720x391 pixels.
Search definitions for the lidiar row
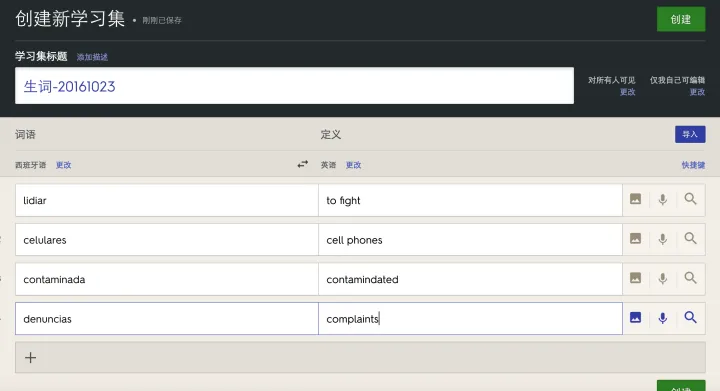(x=690, y=199)
